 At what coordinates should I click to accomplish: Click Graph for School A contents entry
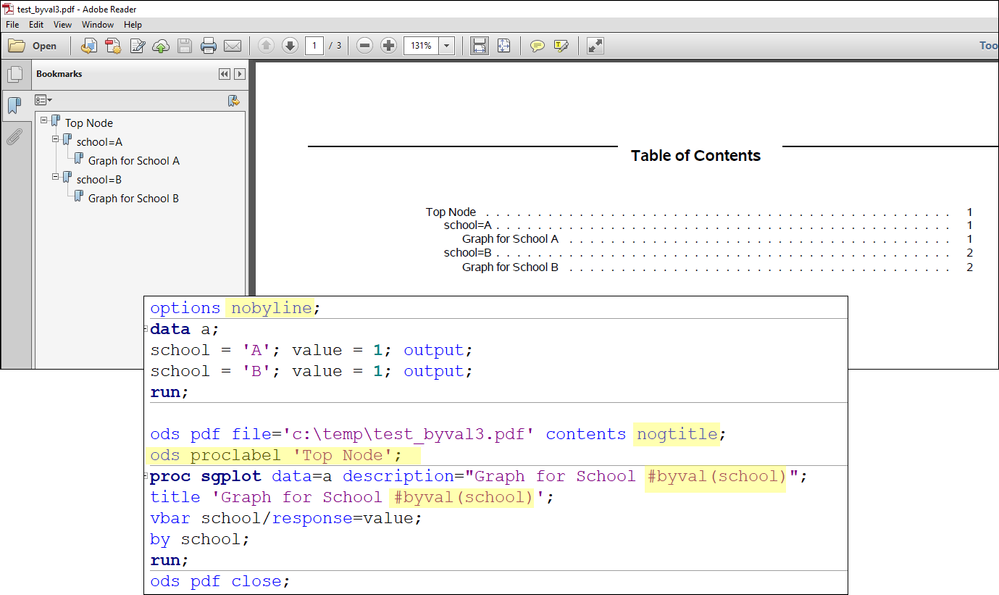[510, 239]
